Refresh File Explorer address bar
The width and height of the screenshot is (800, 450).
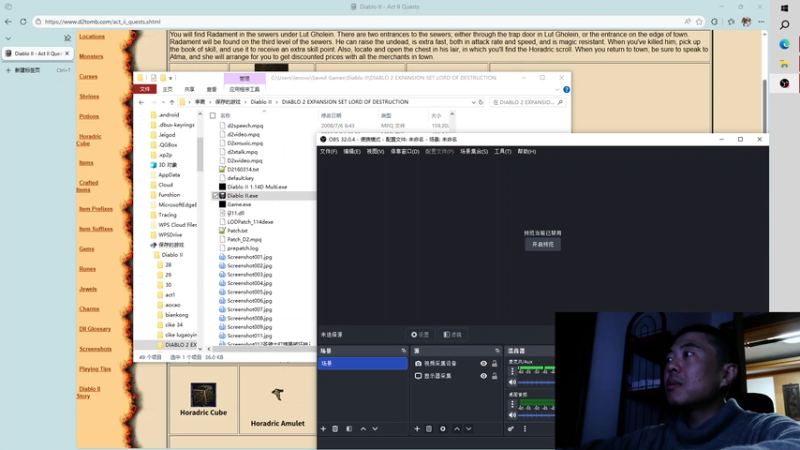point(481,102)
